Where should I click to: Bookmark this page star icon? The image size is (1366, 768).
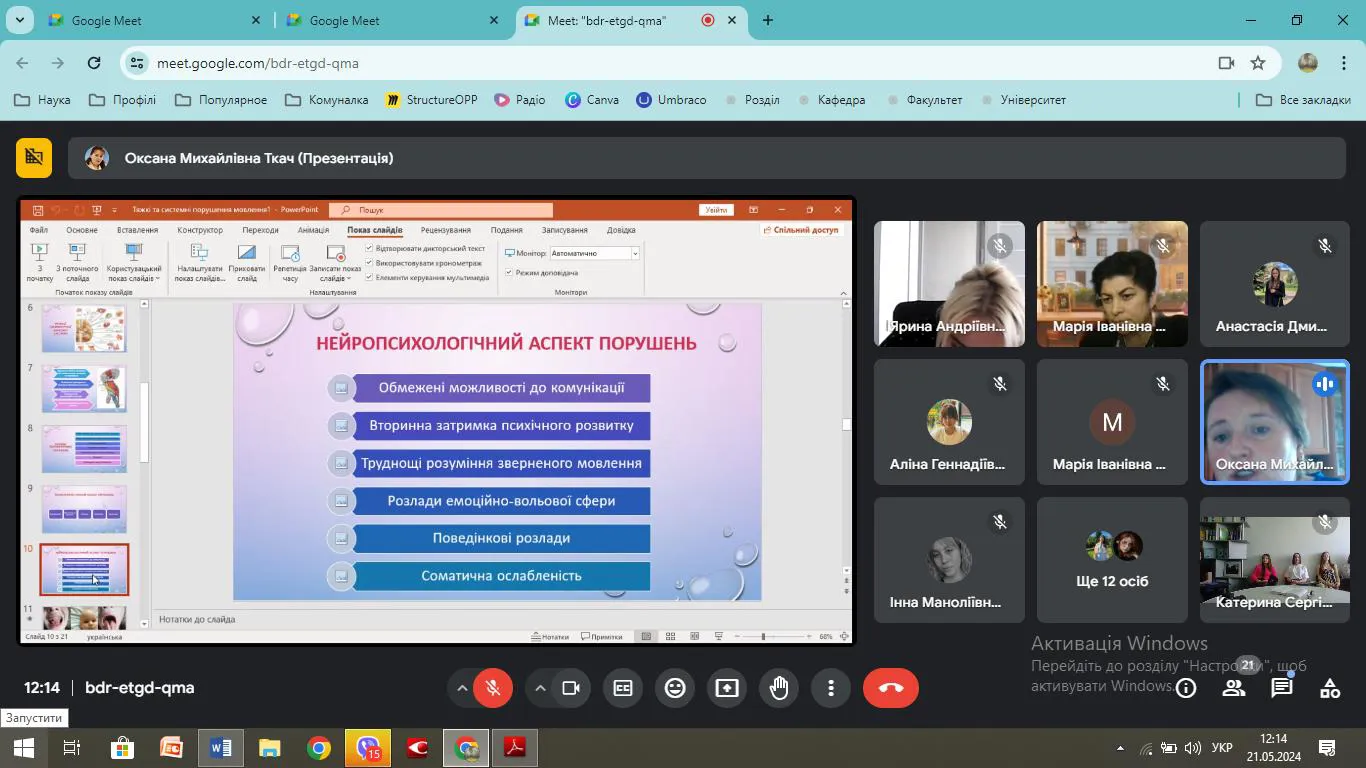[x=1258, y=63]
